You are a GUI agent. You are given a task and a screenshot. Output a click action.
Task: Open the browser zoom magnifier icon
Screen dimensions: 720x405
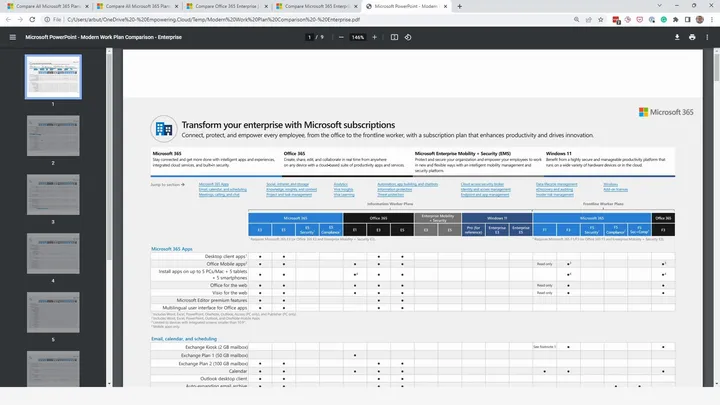coord(576,20)
